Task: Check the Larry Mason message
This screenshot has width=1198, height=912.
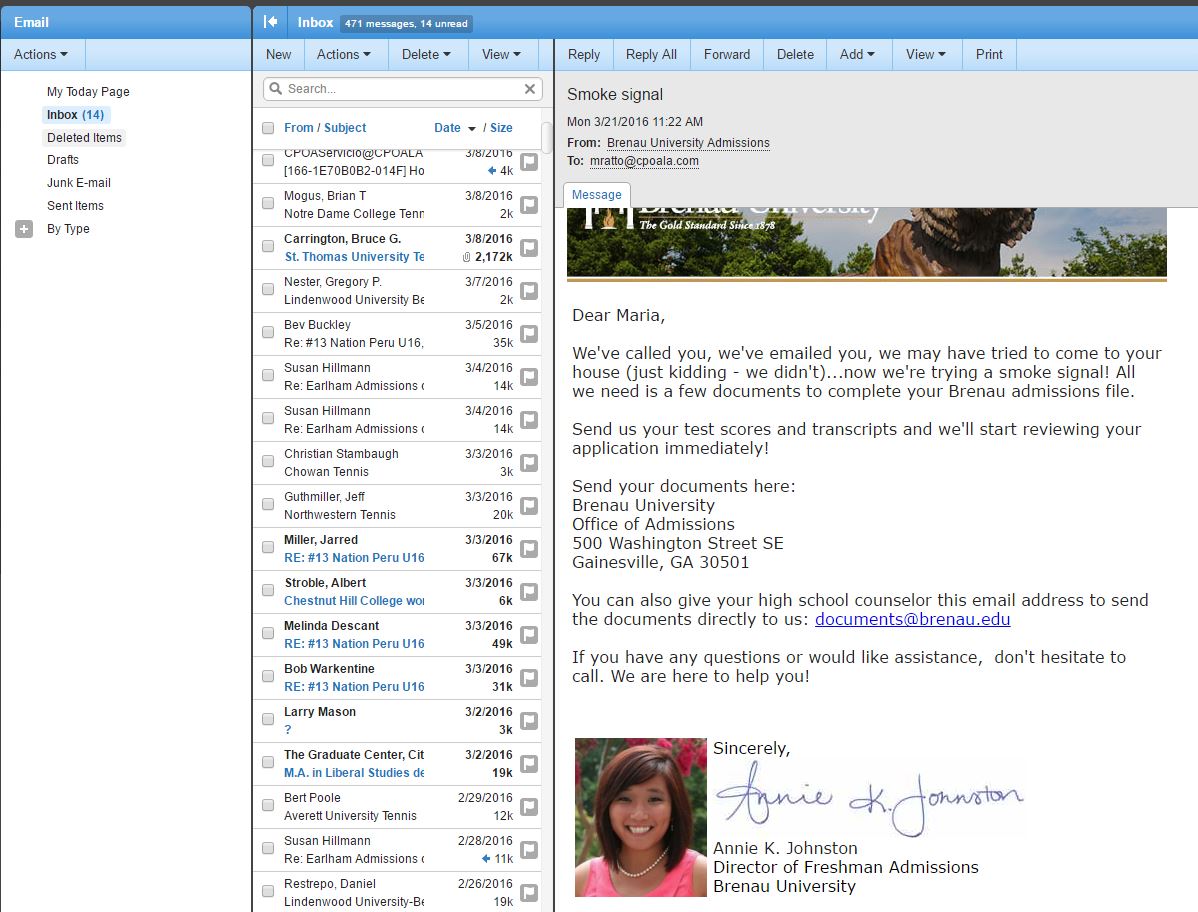Action: tap(268, 719)
